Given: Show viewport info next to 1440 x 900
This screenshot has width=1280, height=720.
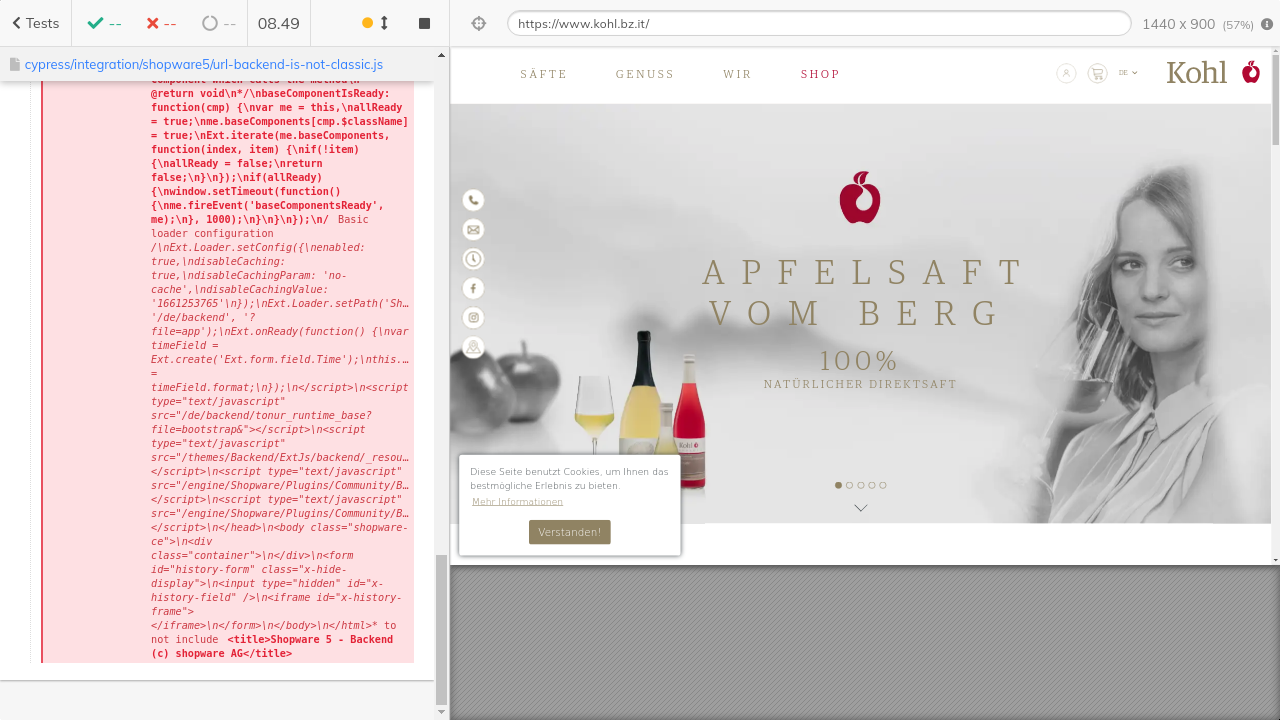Looking at the screenshot, I should (x=1267, y=24).
